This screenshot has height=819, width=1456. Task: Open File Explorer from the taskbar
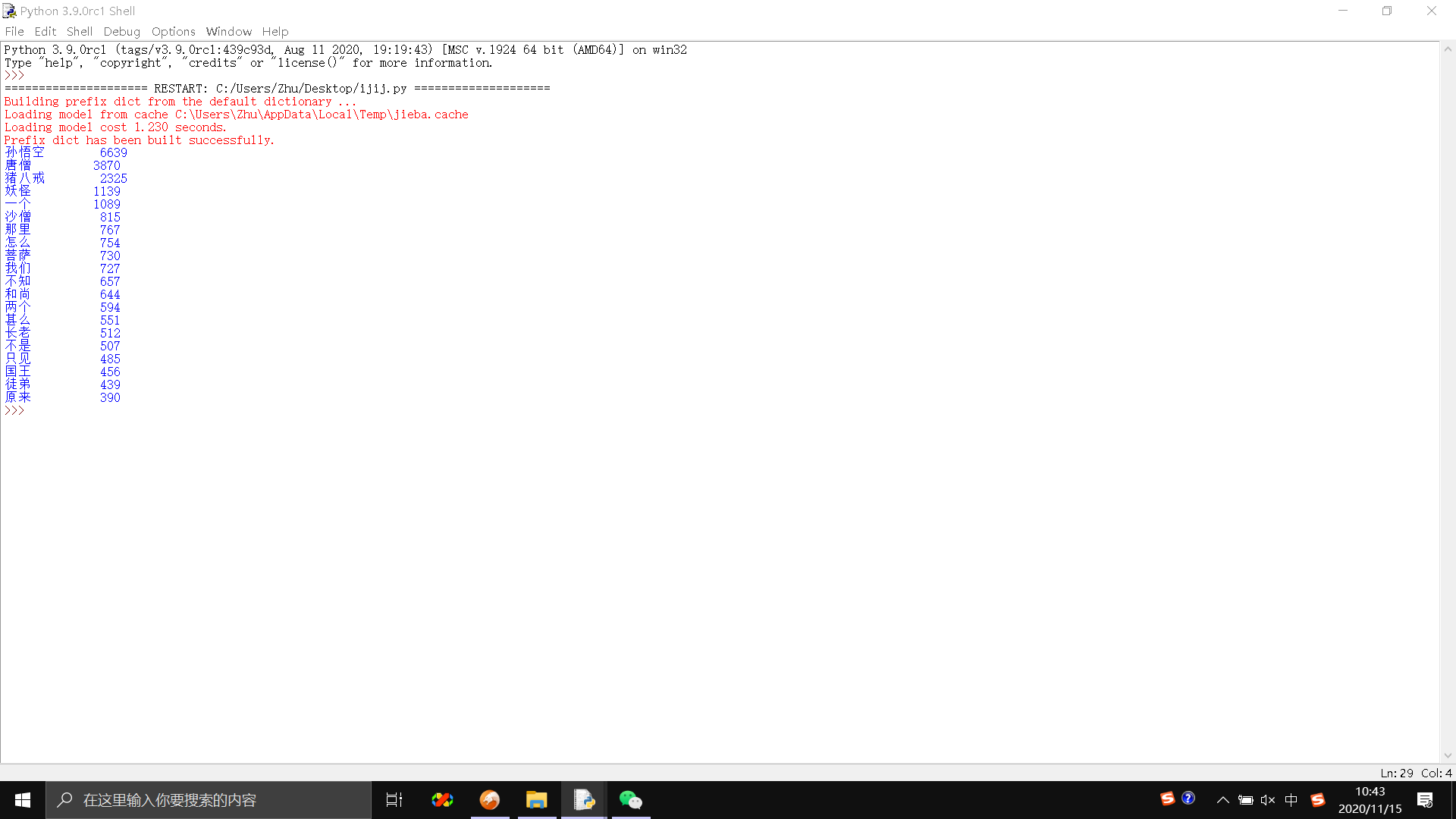tap(537, 800)
